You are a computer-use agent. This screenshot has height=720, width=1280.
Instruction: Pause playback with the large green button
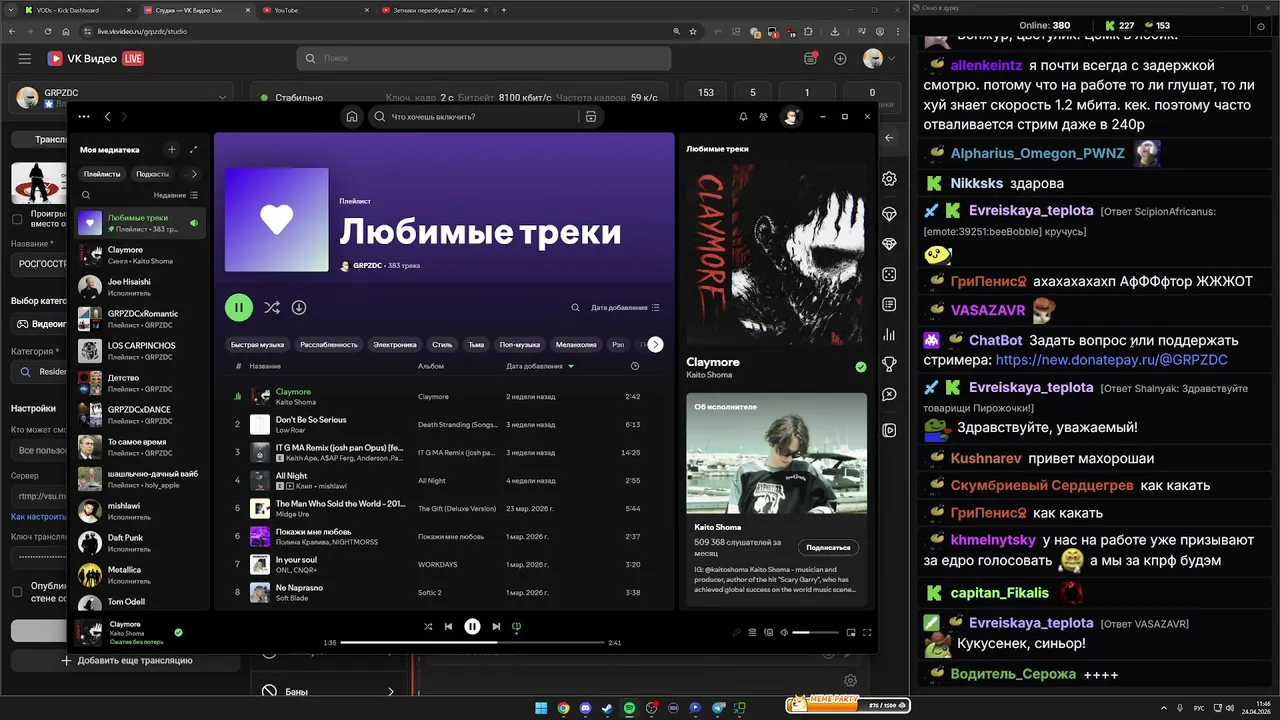238,308
